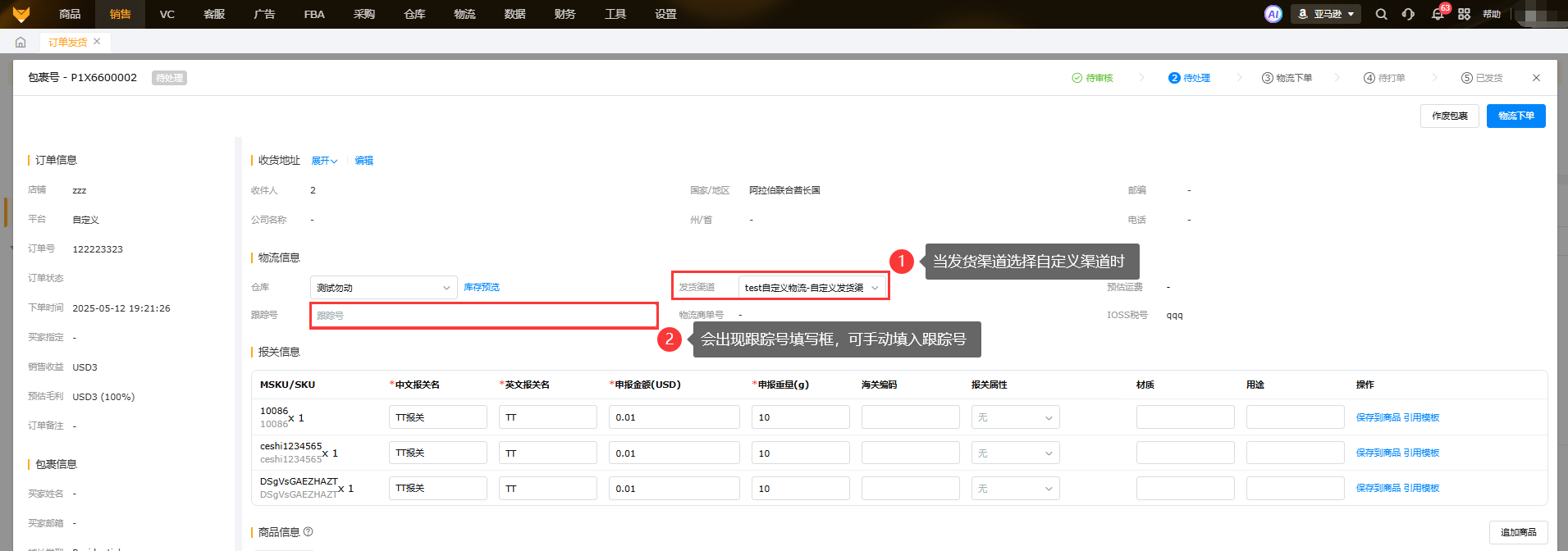Open the 广告 top menu
The height and width of the screenshot is (551, 1568).
(264, 14)
